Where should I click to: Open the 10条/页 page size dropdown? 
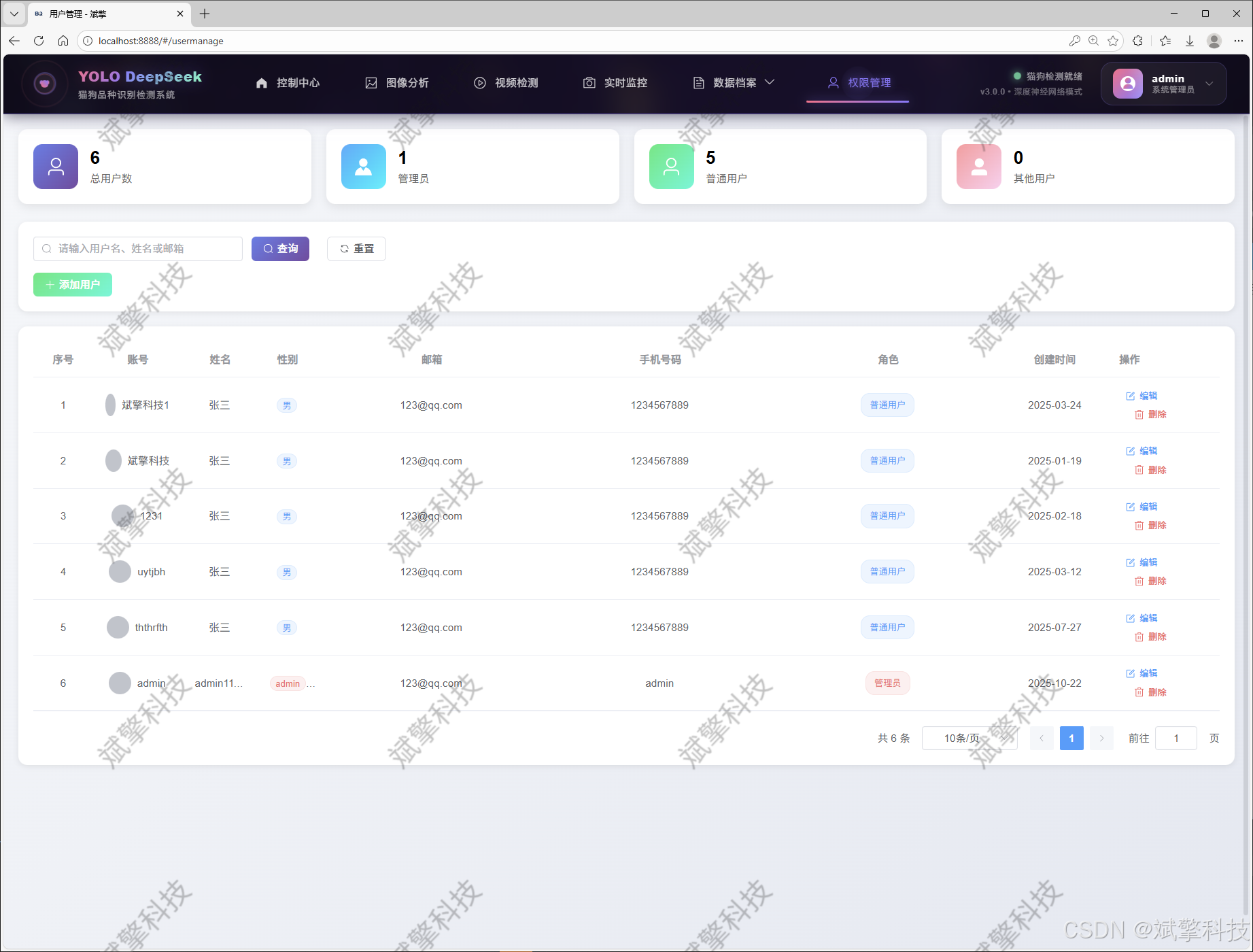point(969,738)
